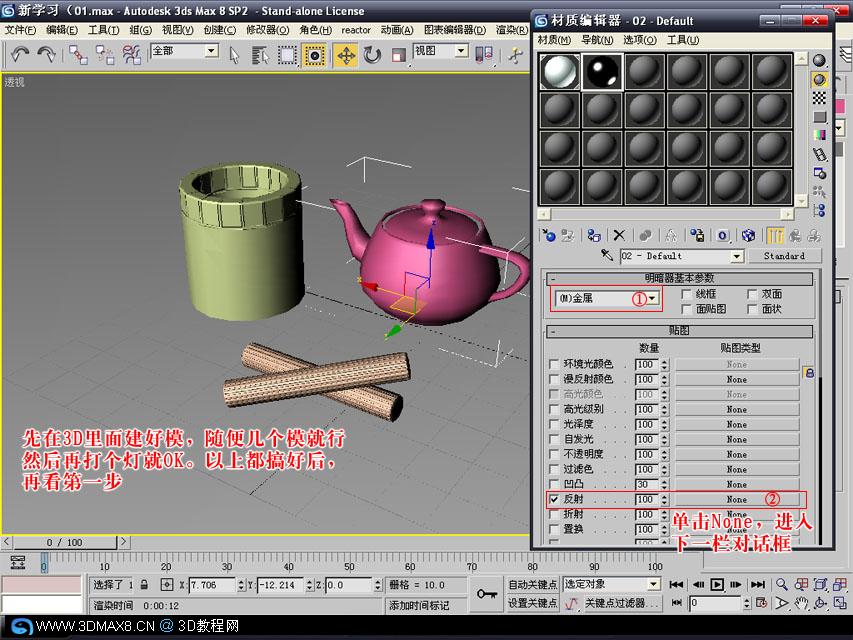
Task: Open the reactor menu
Action: 356,30
